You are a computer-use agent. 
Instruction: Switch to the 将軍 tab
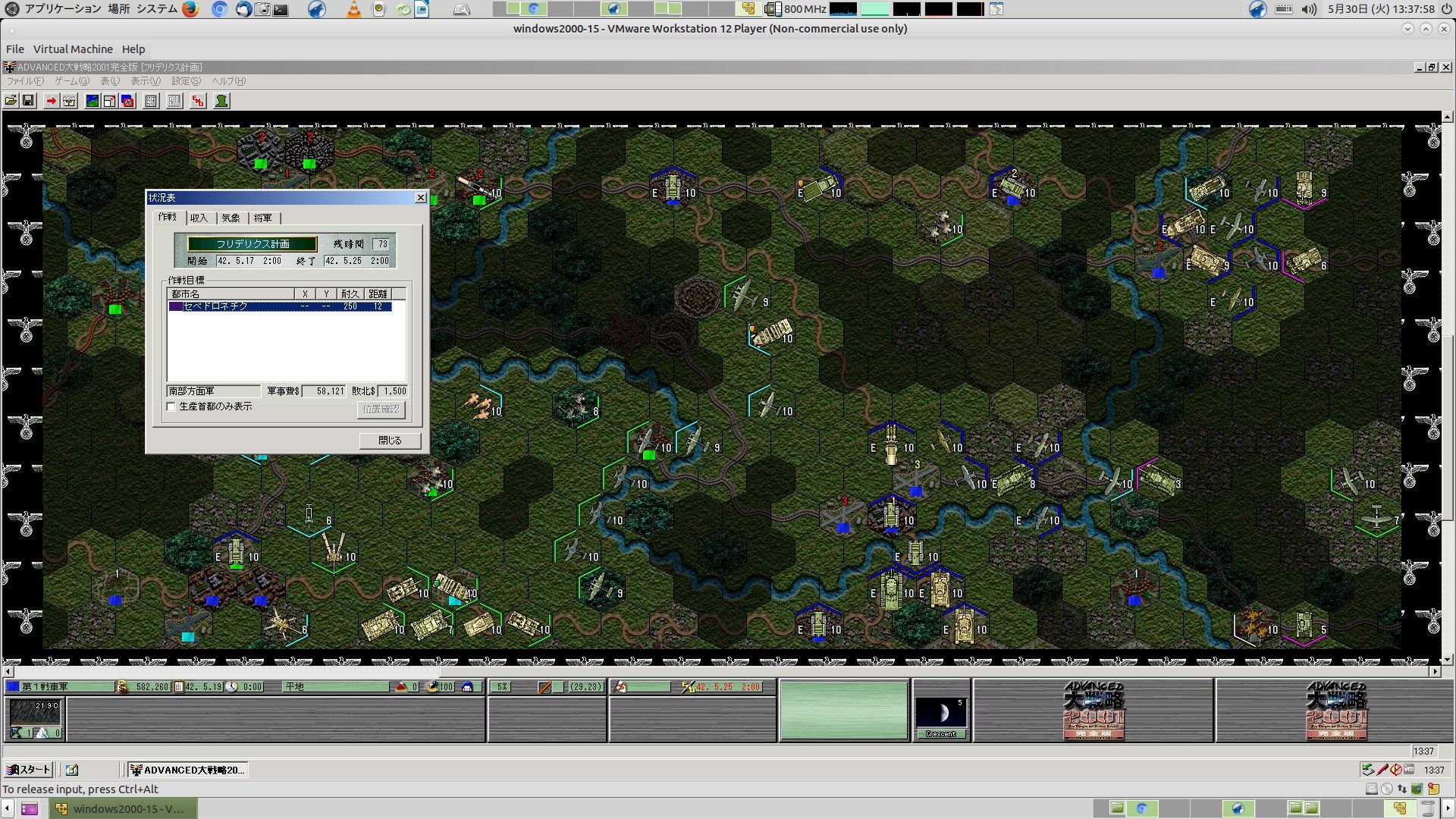[262, 218]
